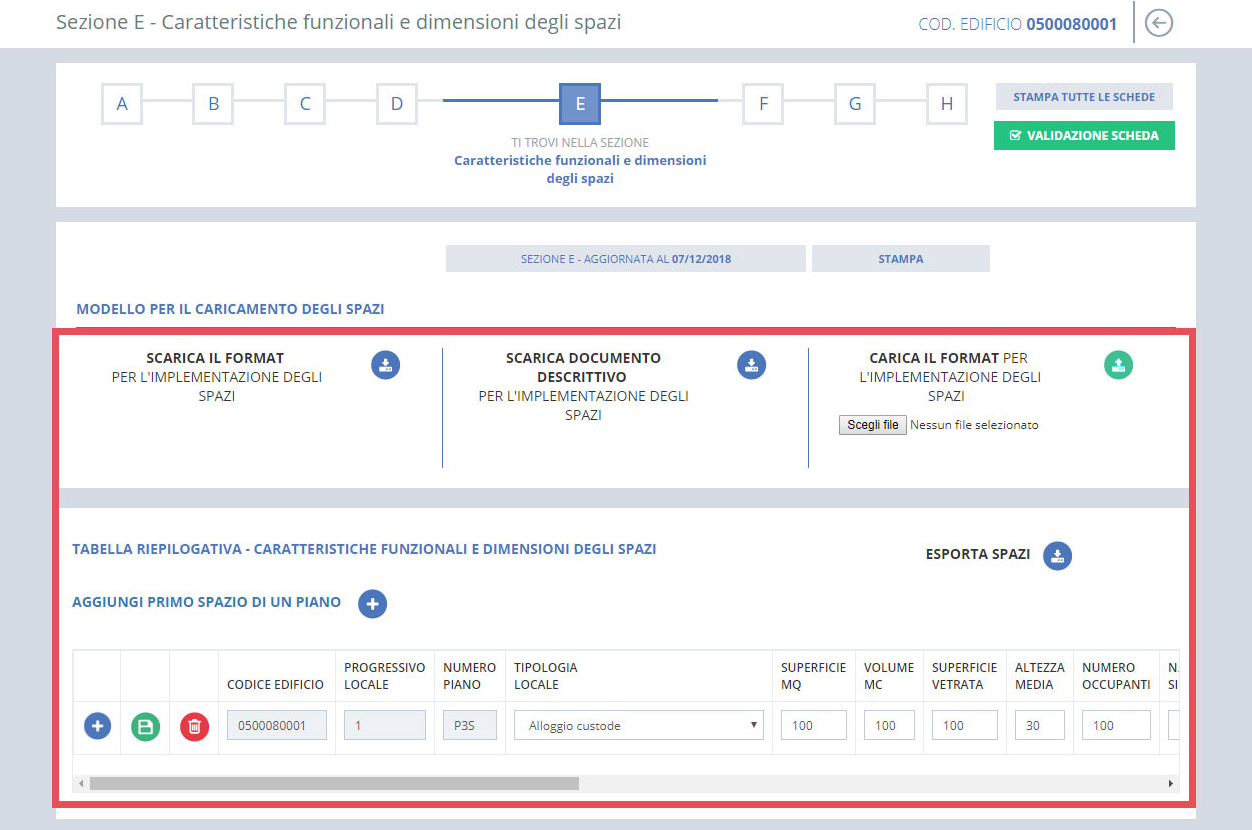The height and width of the screenshot is (830, 1252).
Task: Click the blue plus icon in the table row
Action: [x=97, y=727]
